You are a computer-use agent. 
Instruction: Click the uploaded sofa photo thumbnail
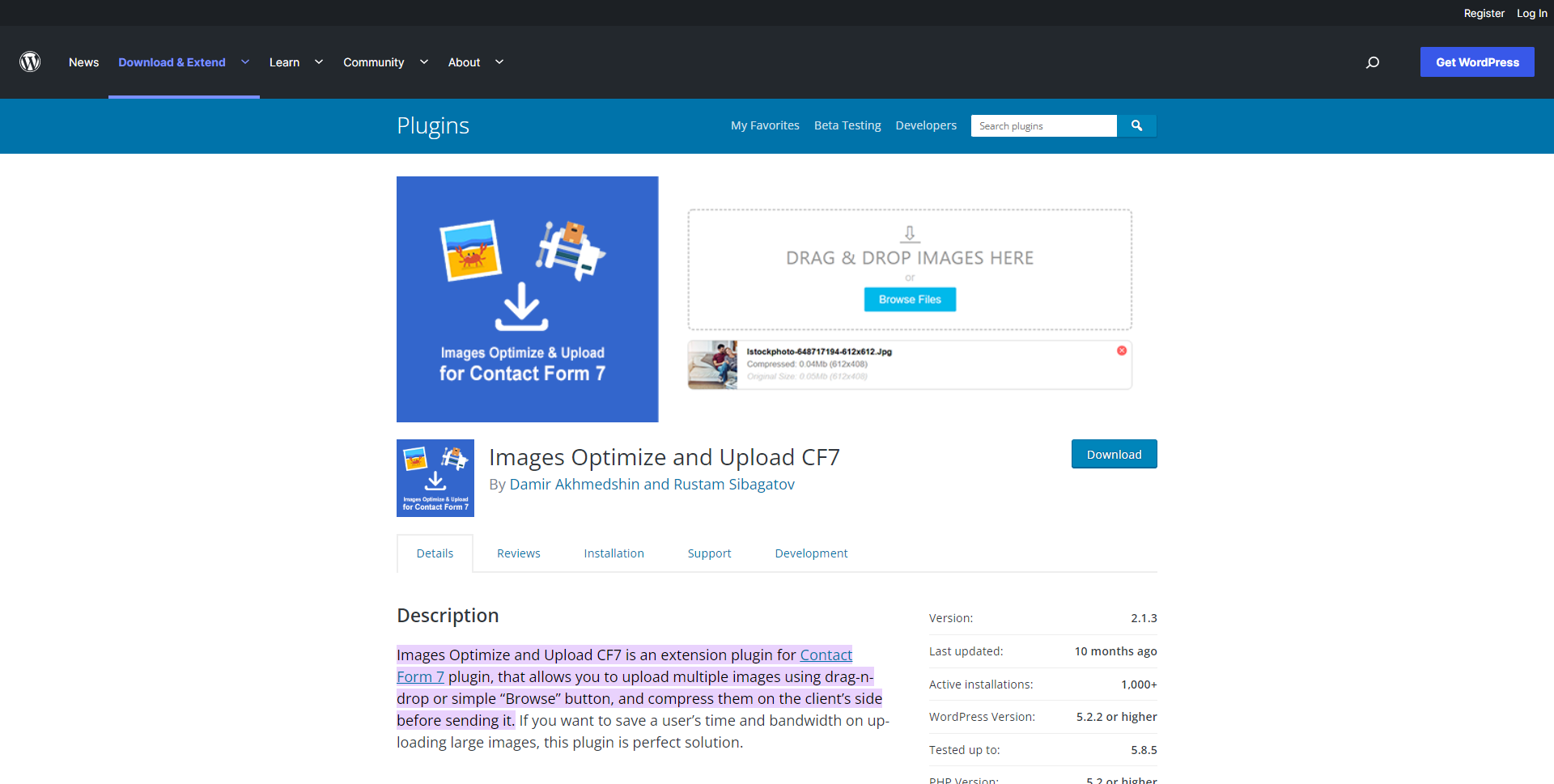(x=712, y=365)
